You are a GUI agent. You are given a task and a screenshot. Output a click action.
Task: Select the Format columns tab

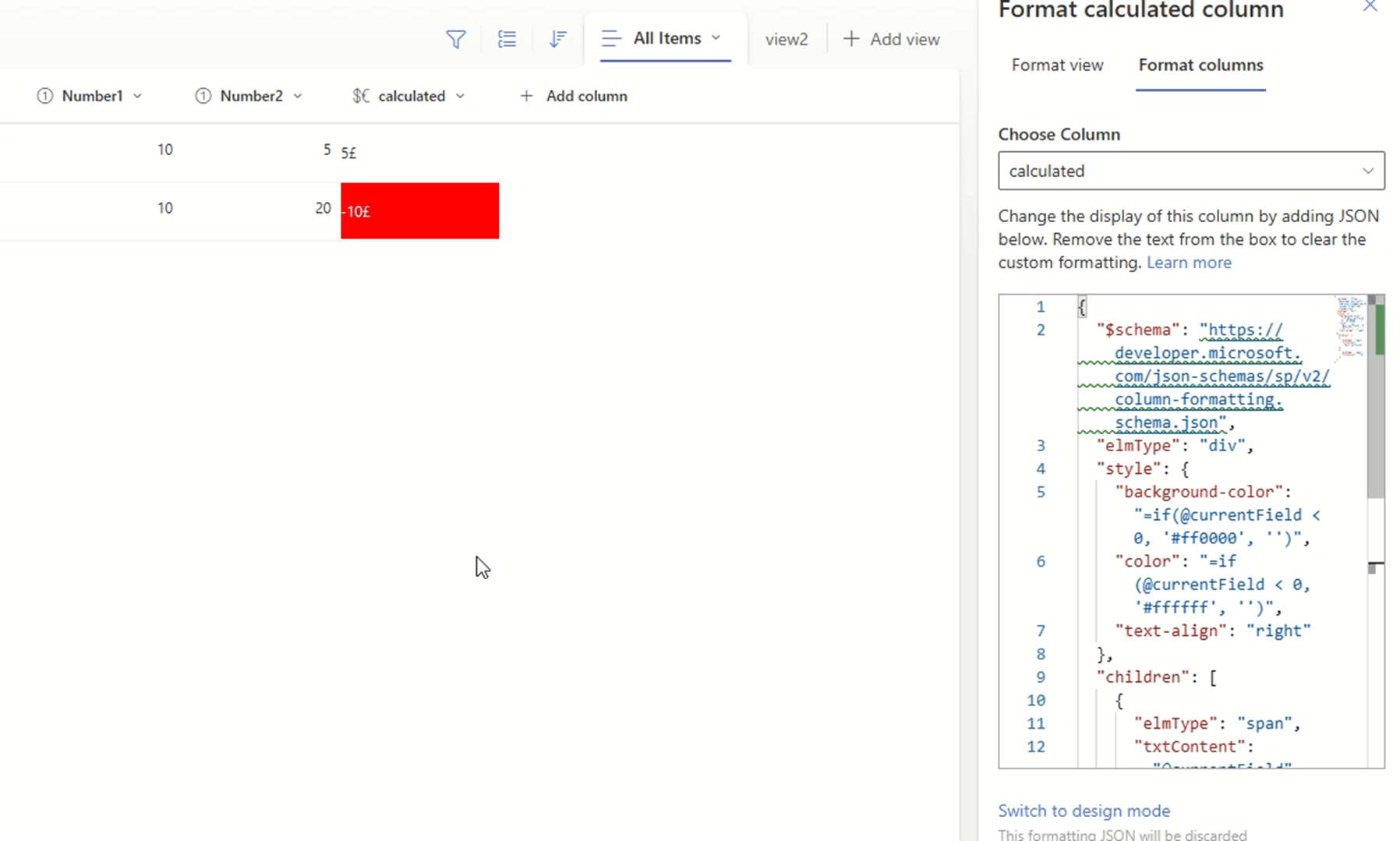(x=1200, y=65)
